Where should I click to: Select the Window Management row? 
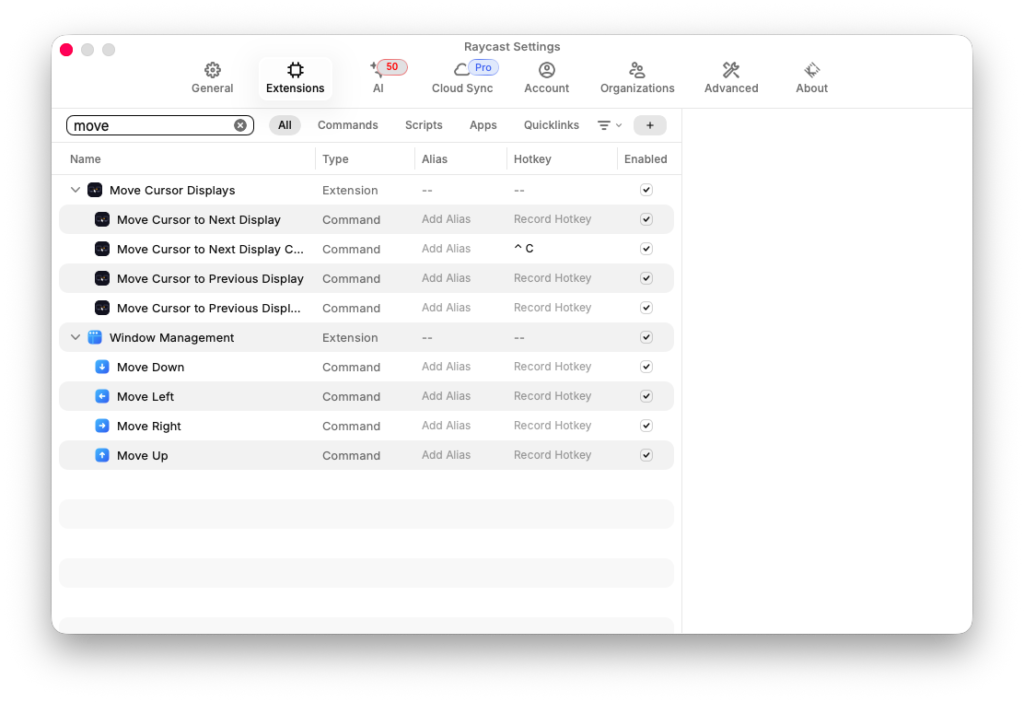tap(366, 338)
